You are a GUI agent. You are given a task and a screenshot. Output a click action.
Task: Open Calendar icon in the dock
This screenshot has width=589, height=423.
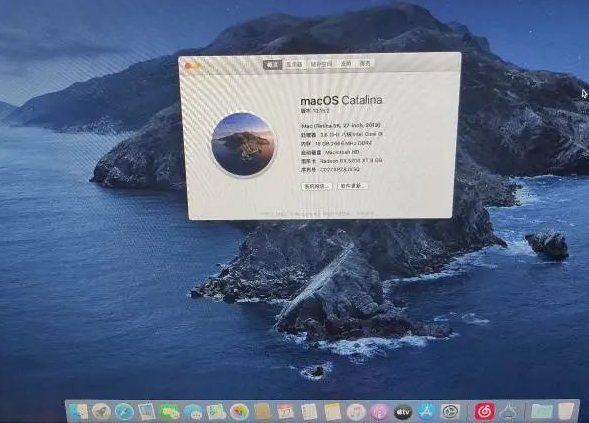(286, 412)
